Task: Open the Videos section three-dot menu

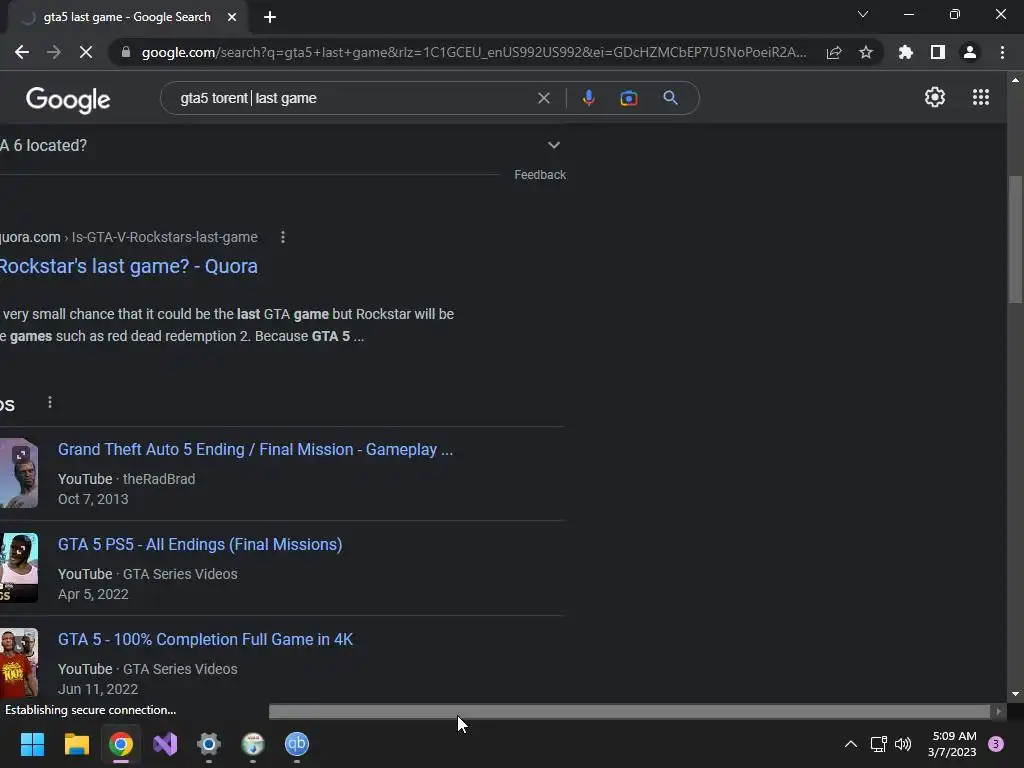Action: [x=50, y=402]
